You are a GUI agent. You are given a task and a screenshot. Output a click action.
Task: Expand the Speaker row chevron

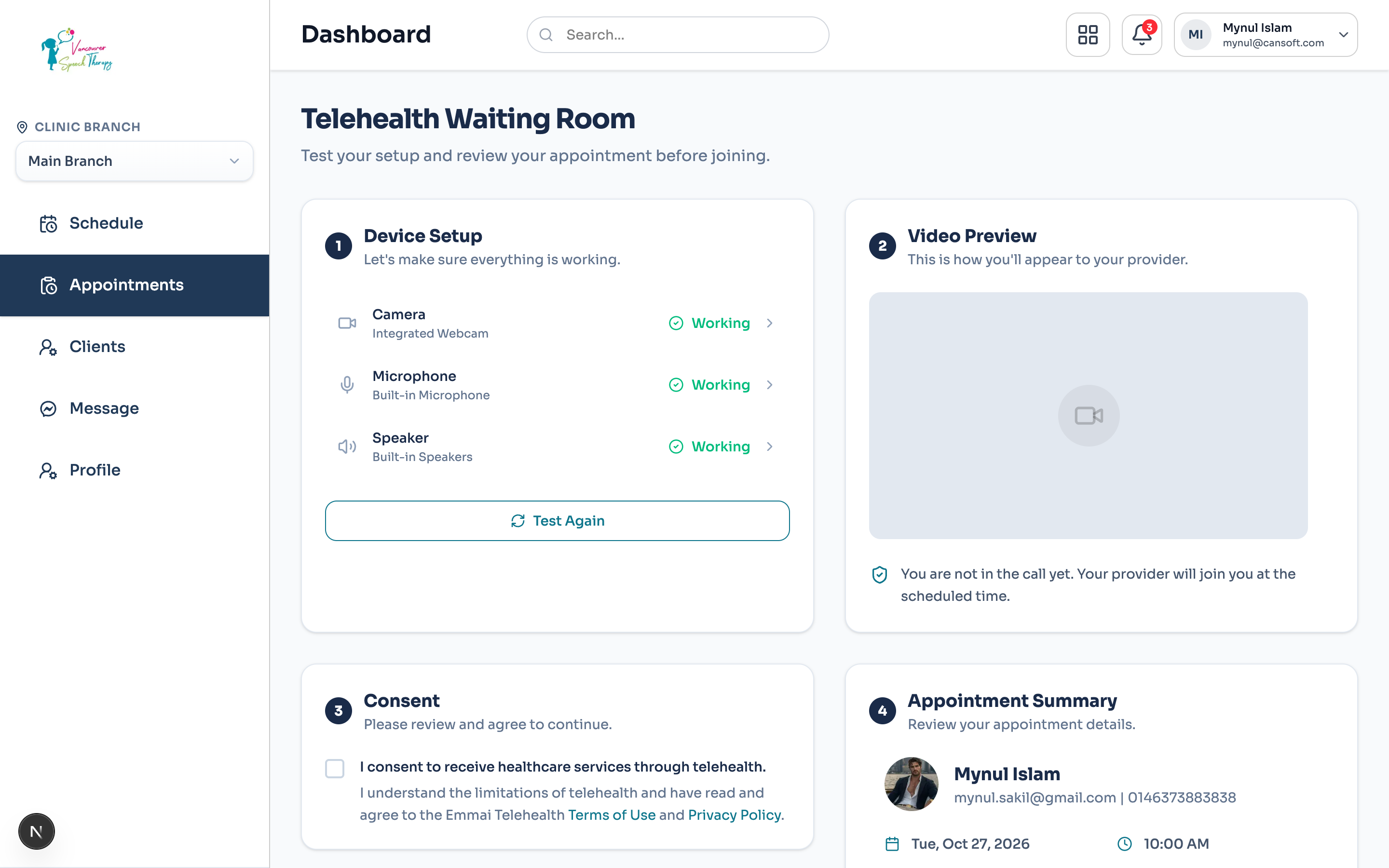770,447
